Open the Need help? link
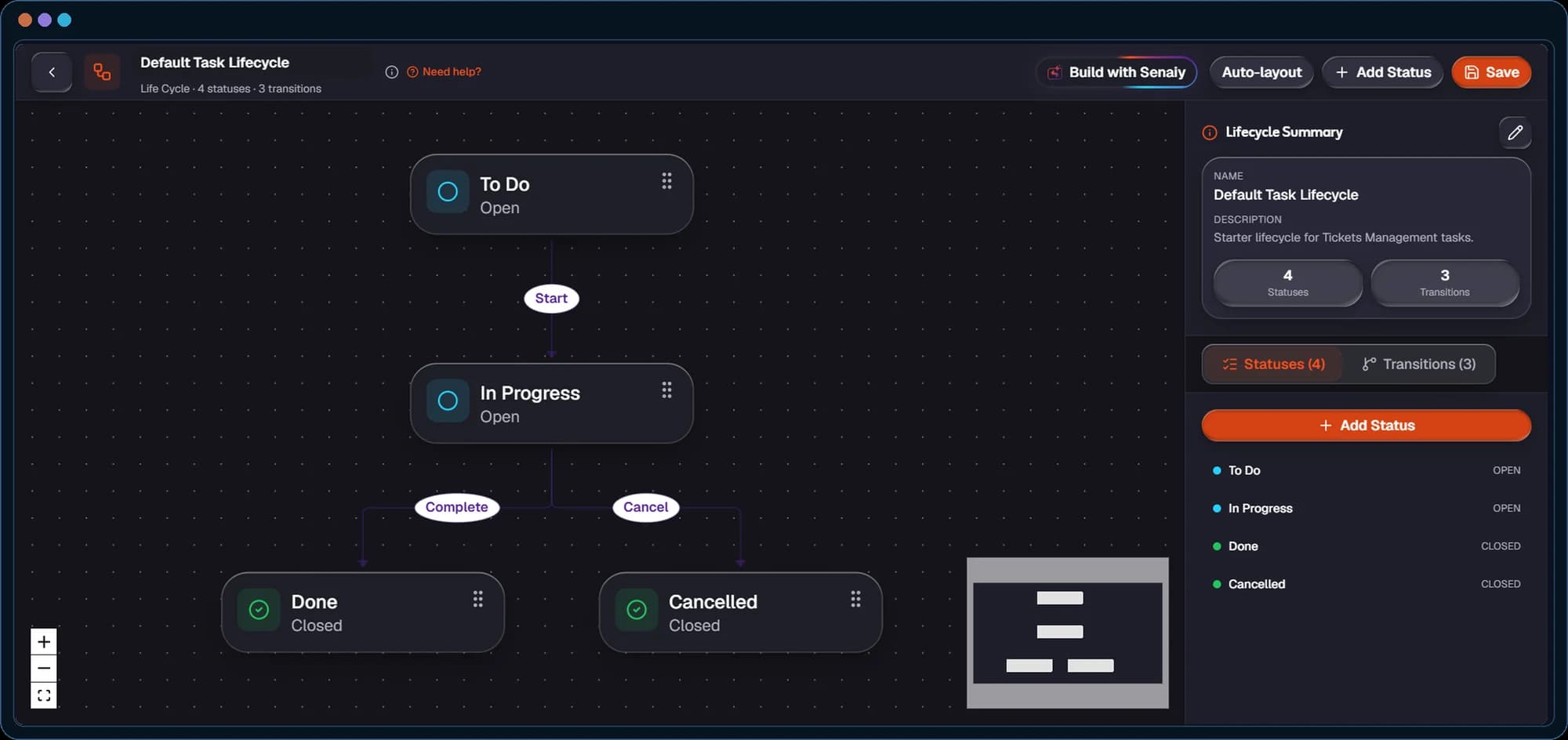This screenshot has height=740, width=1568. [444, 72]
